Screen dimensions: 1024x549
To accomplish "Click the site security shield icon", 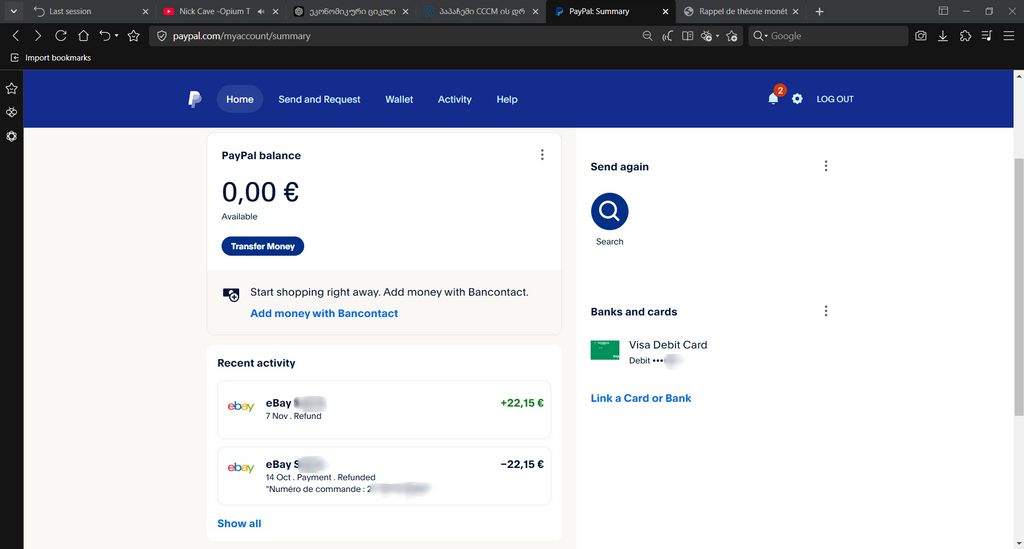I will tap(162, 36).
